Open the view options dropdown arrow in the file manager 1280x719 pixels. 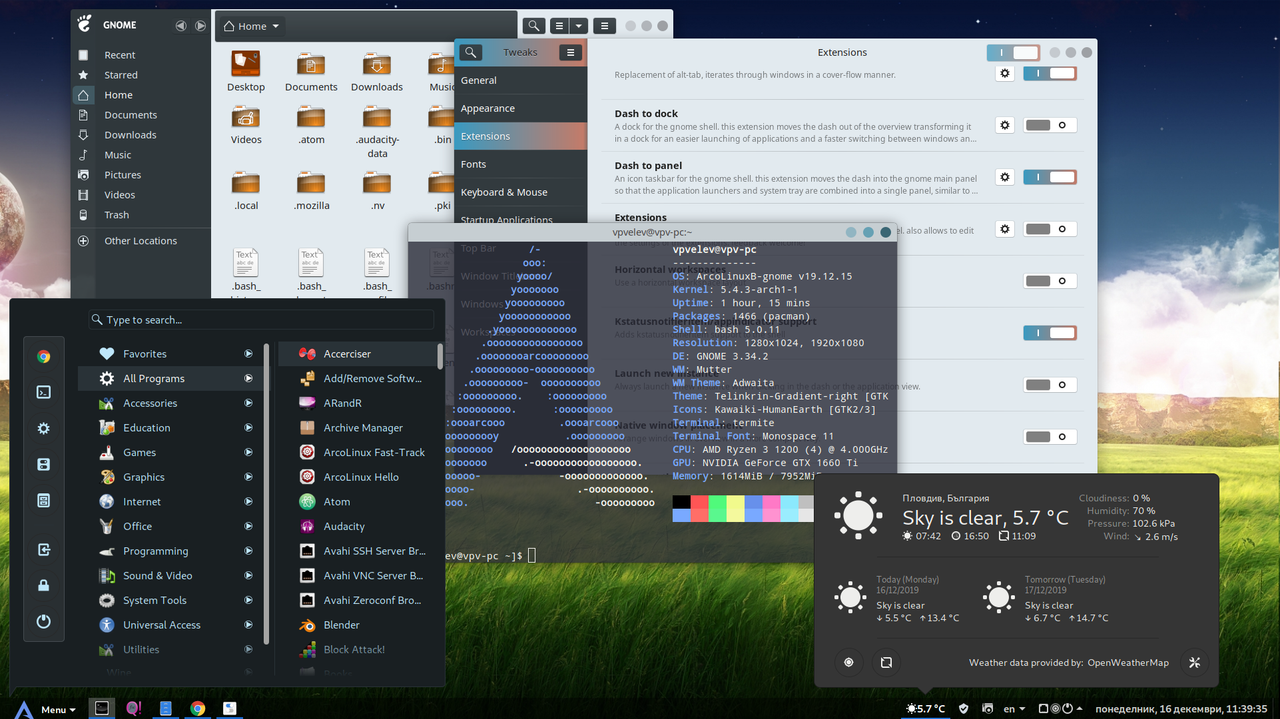(578, 26)
